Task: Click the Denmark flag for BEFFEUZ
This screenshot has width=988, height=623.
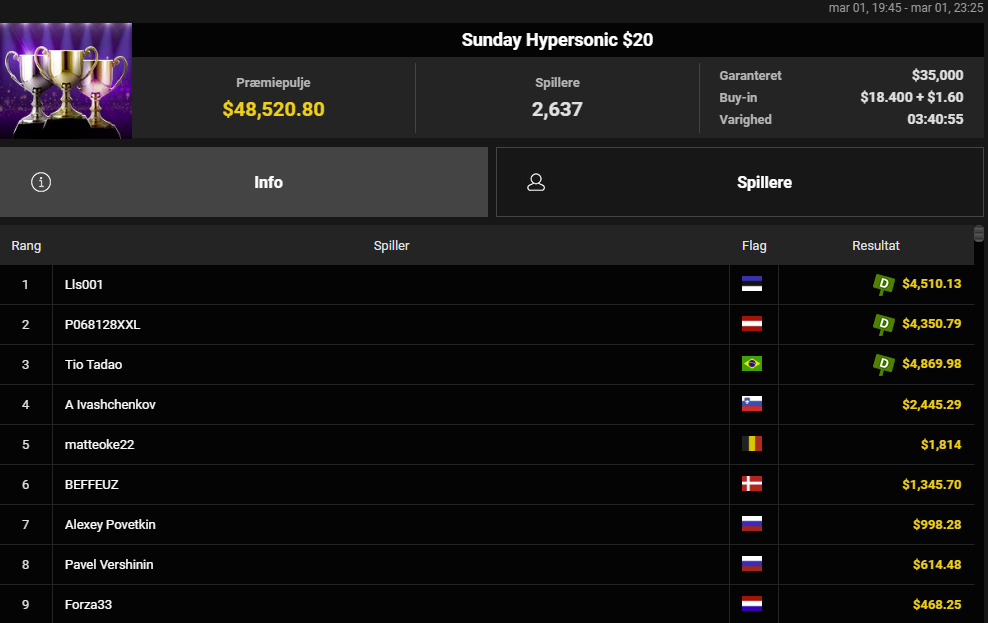Action: click(752, 484)
